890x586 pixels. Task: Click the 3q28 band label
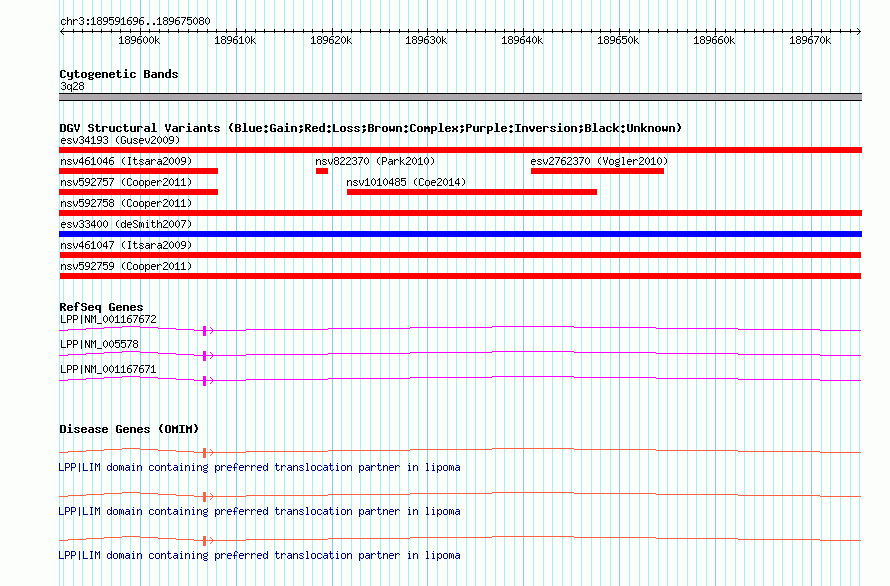click(72, 86)
